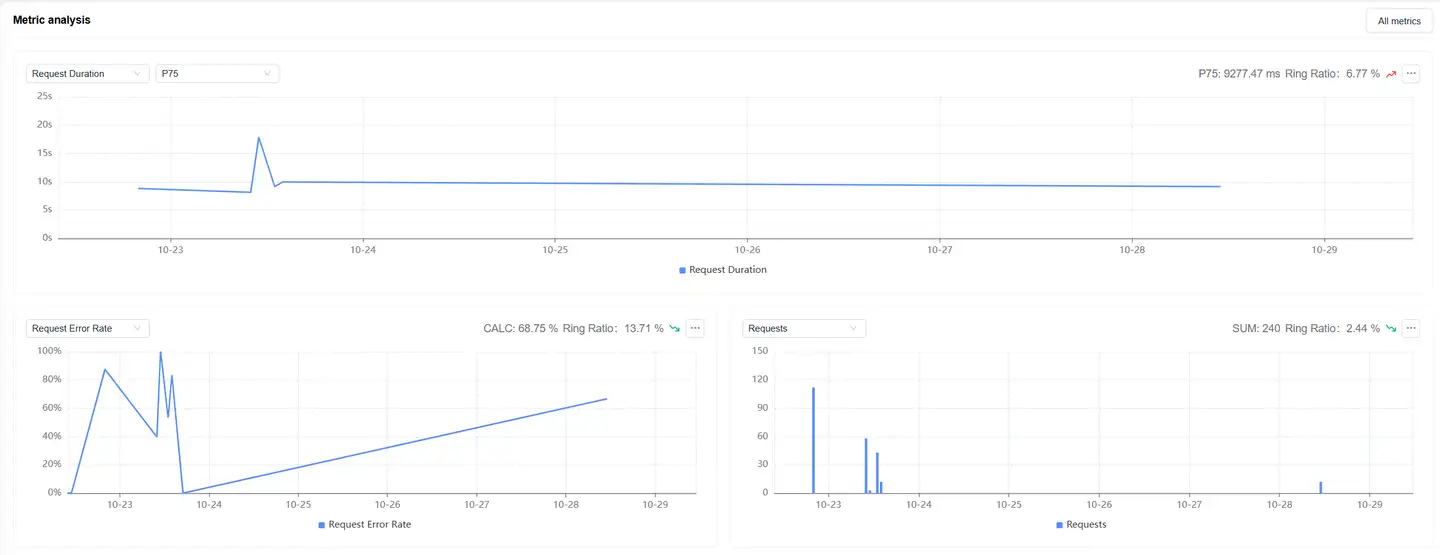This screenshot has height=555, width=1440.
Task: Click green downward trend arrow beside 2.44 %
Action: (x=1391, y=329)
